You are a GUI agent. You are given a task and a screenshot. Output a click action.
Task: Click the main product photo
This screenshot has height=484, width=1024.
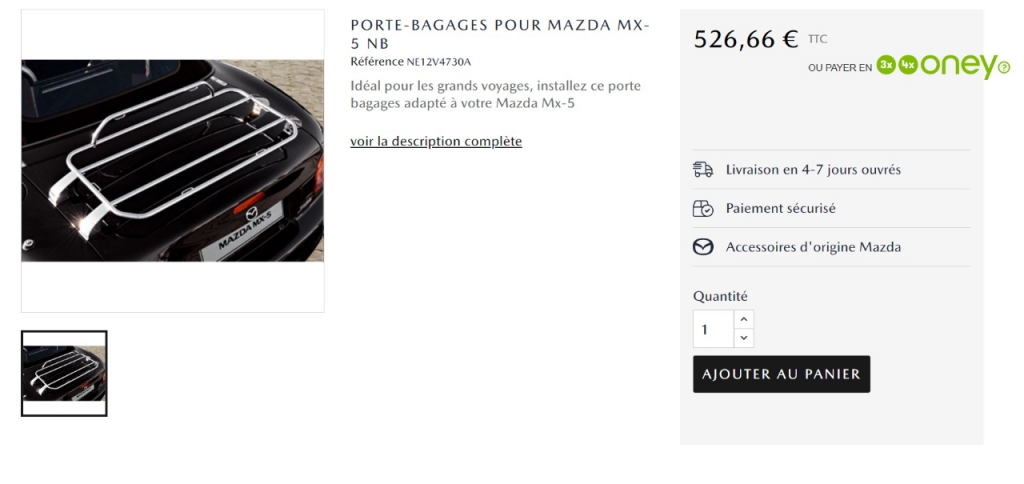point(172,161)
